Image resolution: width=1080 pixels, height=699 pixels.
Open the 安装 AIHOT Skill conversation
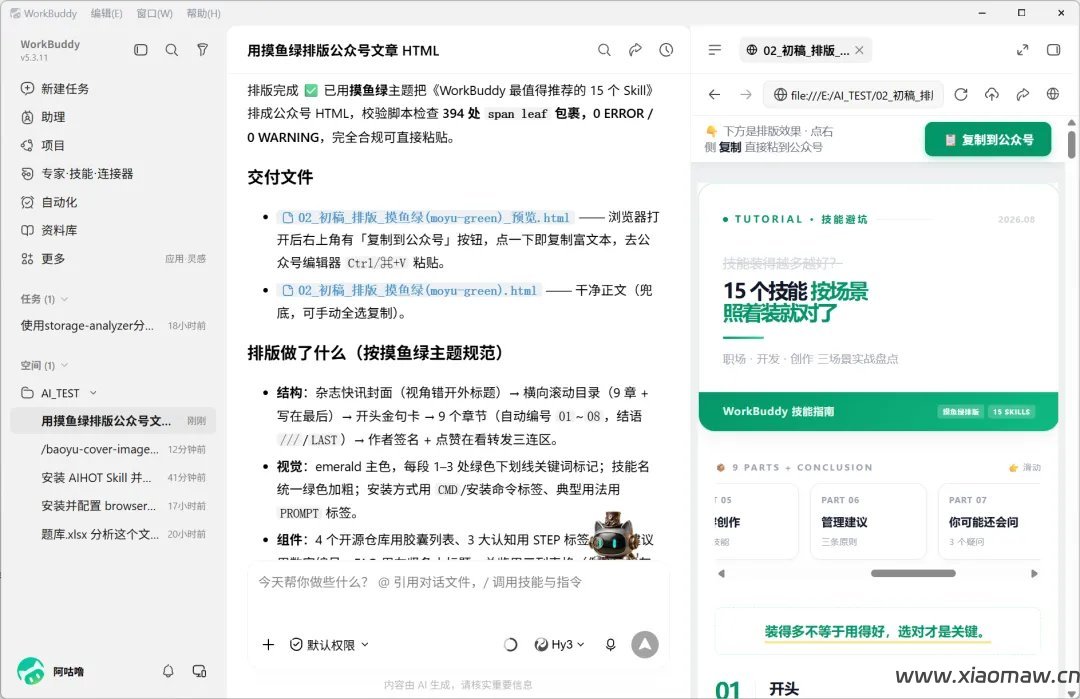(114, 477)
